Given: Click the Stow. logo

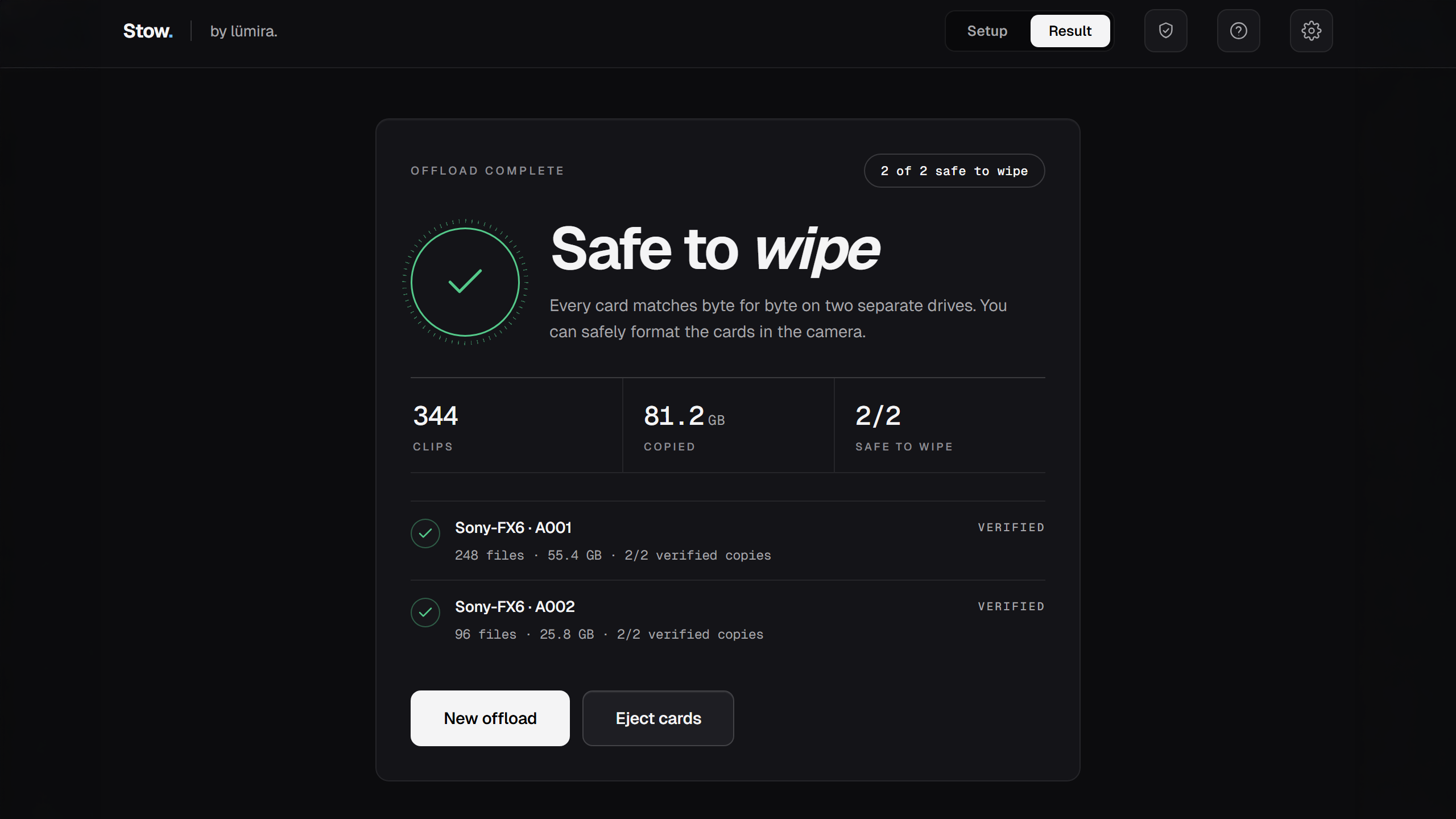Looking at the screenshot, I should click(148, 31).
